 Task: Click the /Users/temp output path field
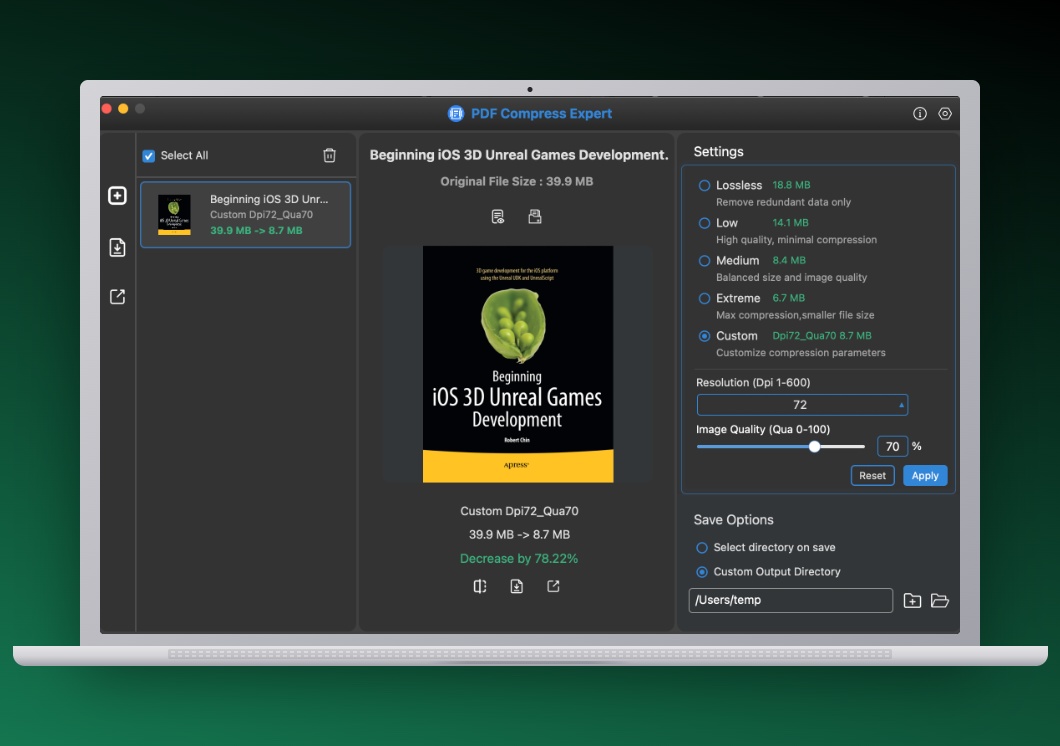click(x=790, y=600)
